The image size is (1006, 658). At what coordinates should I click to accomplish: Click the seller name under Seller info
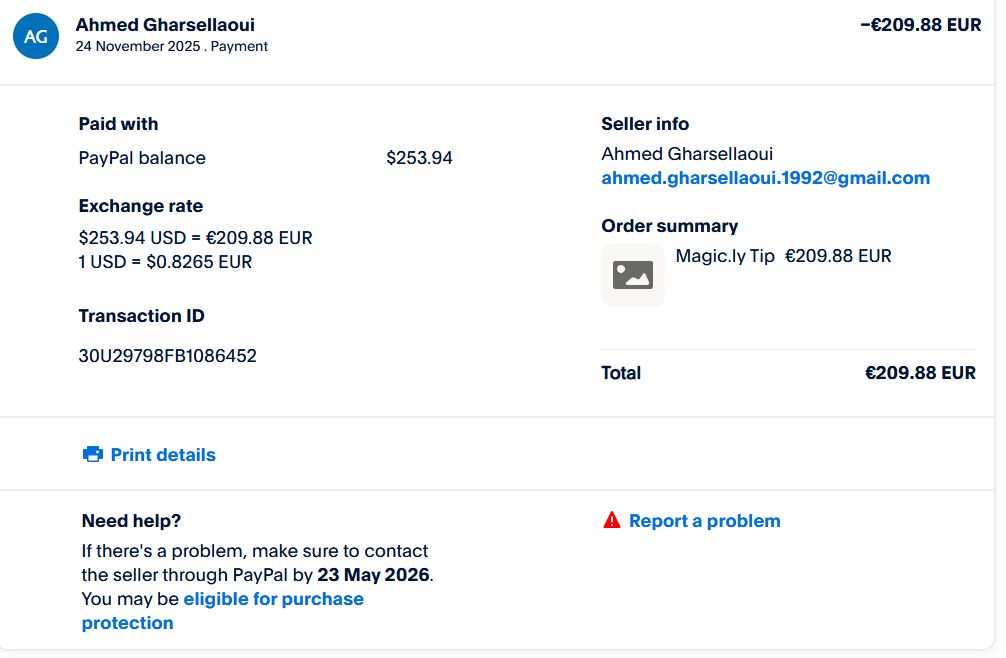coord(686,154)
